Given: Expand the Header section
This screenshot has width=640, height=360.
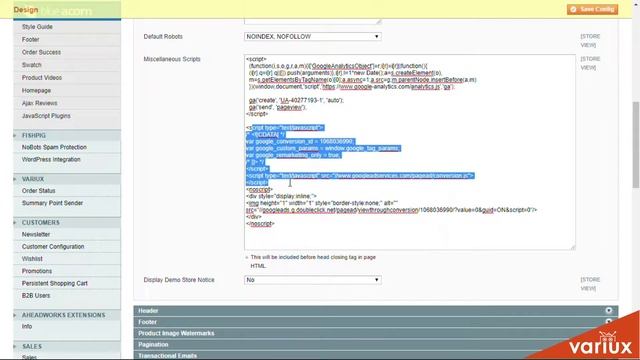Looking at the screenshot, I should (376, 311).
